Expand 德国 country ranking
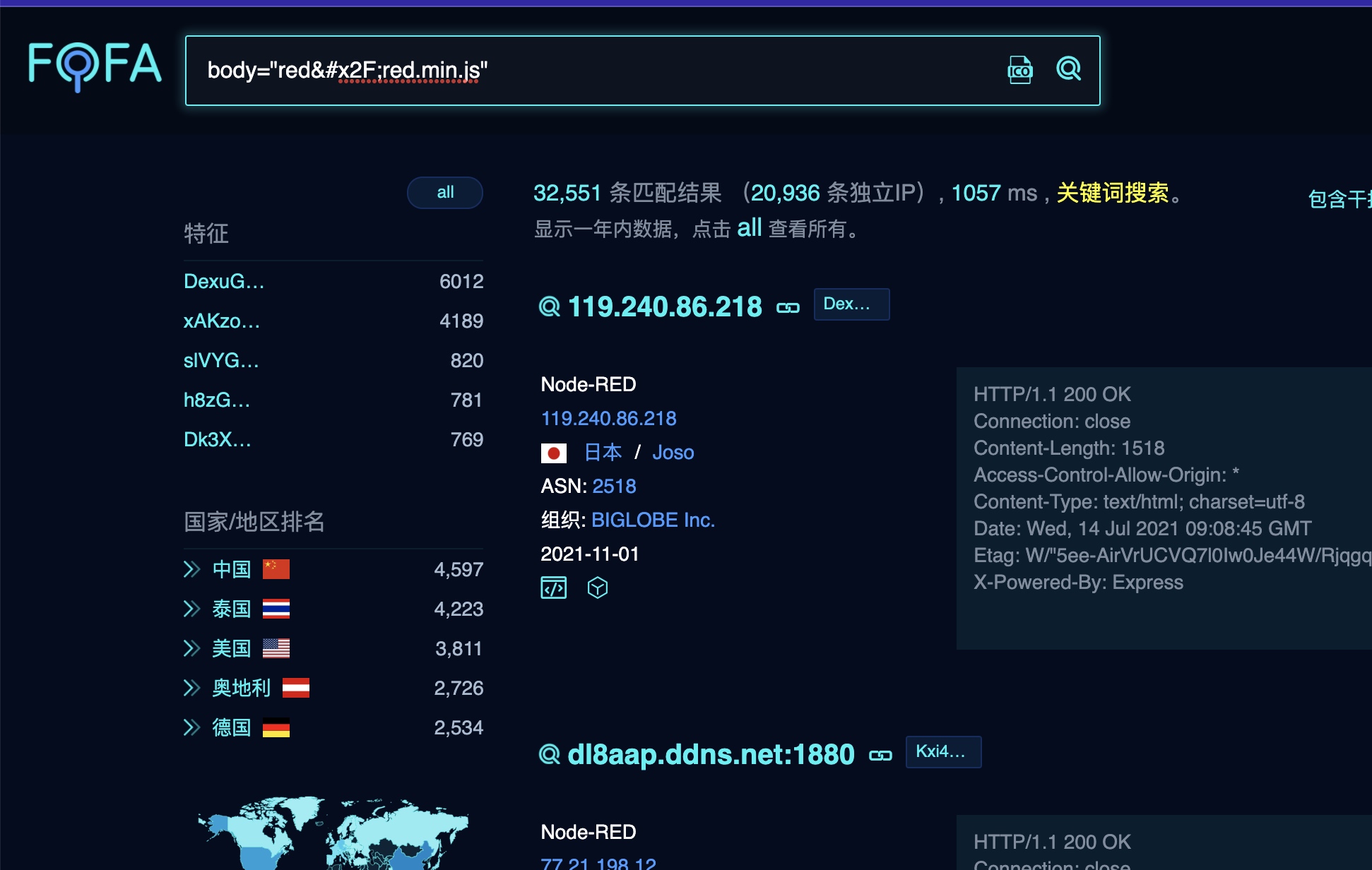The height and width of the screenshot is (870, 1372). pyautogui.click(x=191, y=727)
